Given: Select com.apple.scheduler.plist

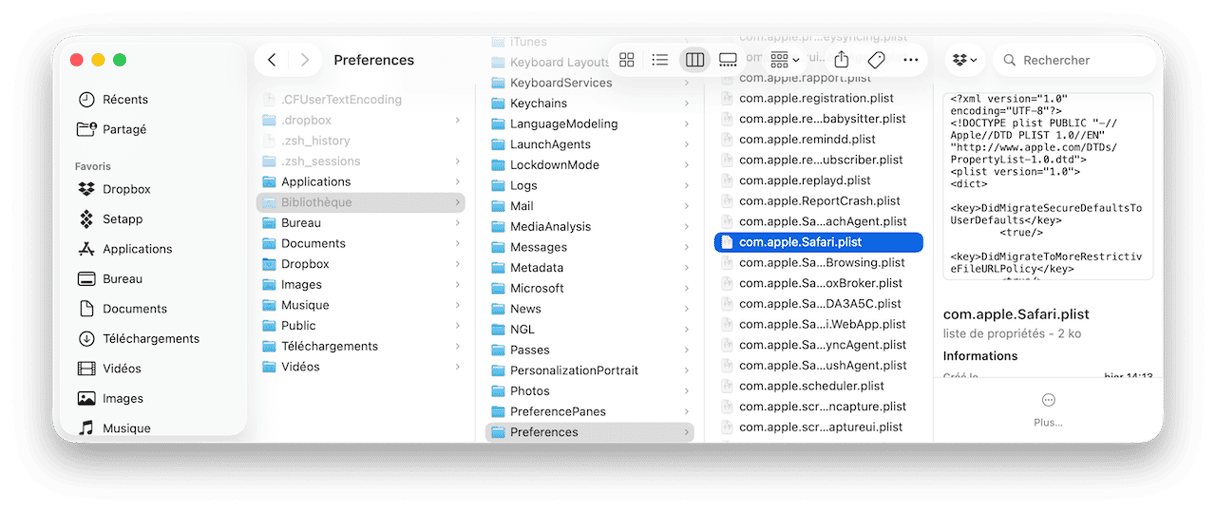Looking at the screenshot, I should click(x=812, y=386).
